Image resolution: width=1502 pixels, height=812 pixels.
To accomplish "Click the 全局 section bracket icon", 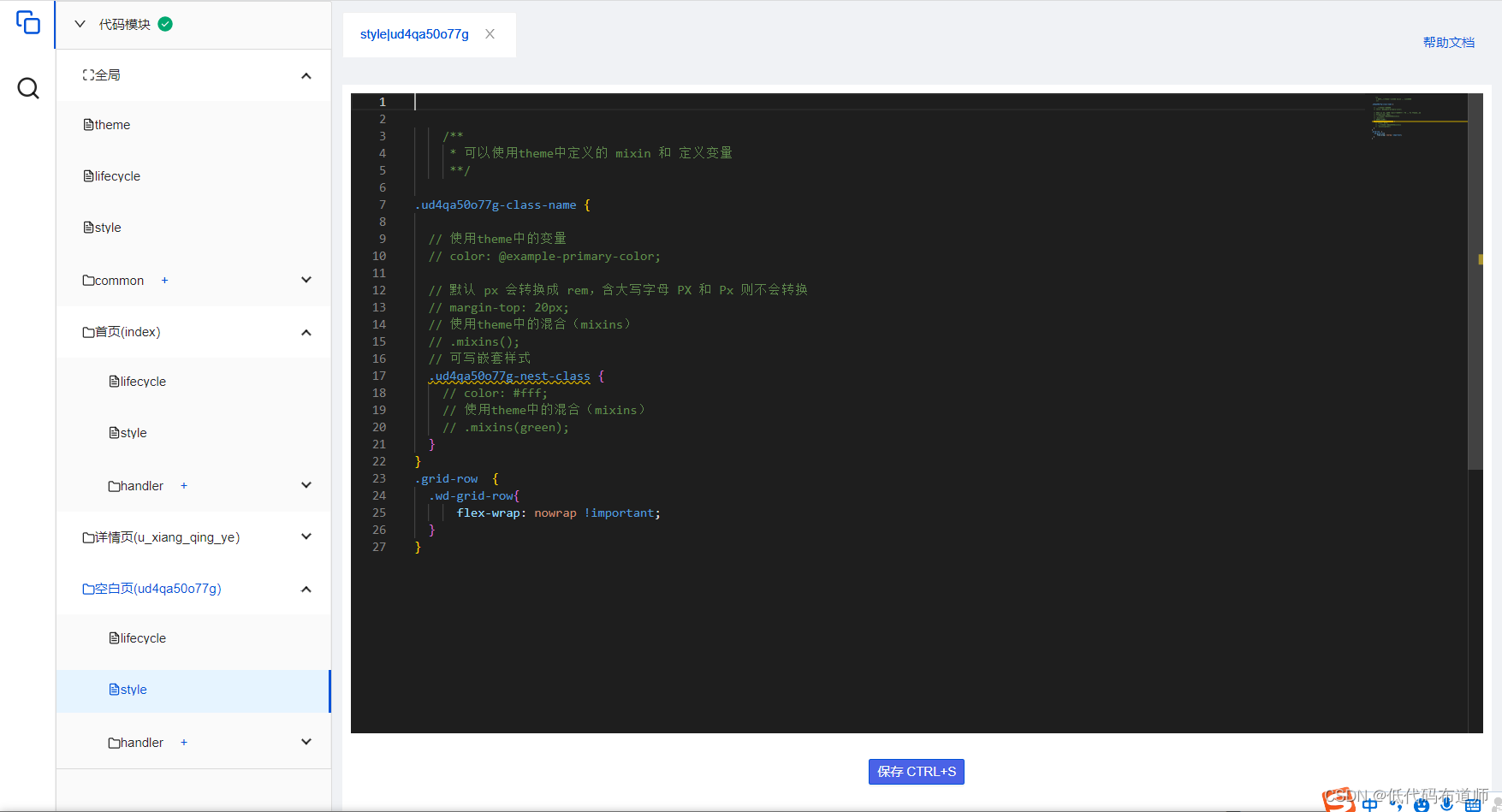I will [x=88, y=75].
